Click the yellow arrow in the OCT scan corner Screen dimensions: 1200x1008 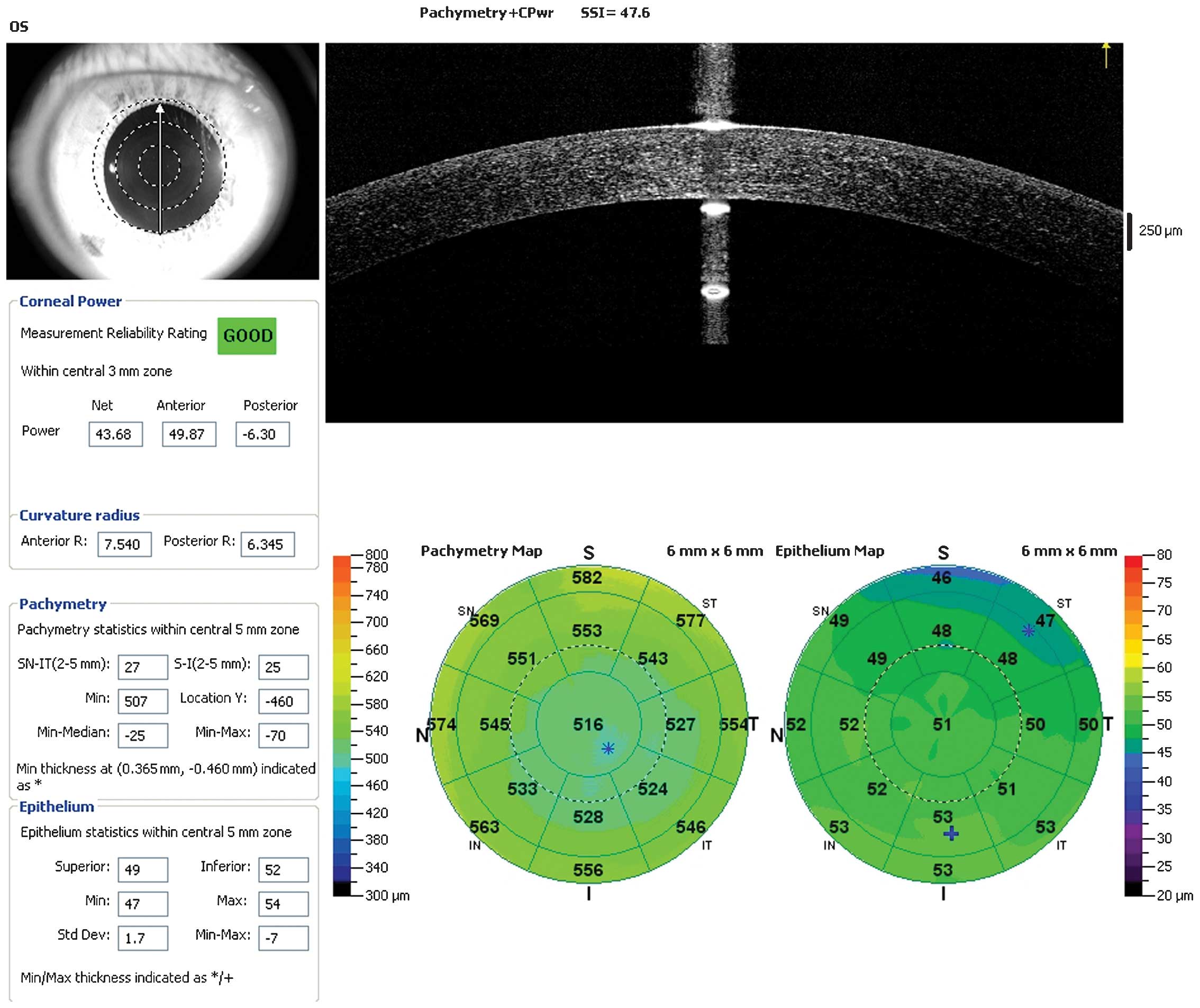1106,55
